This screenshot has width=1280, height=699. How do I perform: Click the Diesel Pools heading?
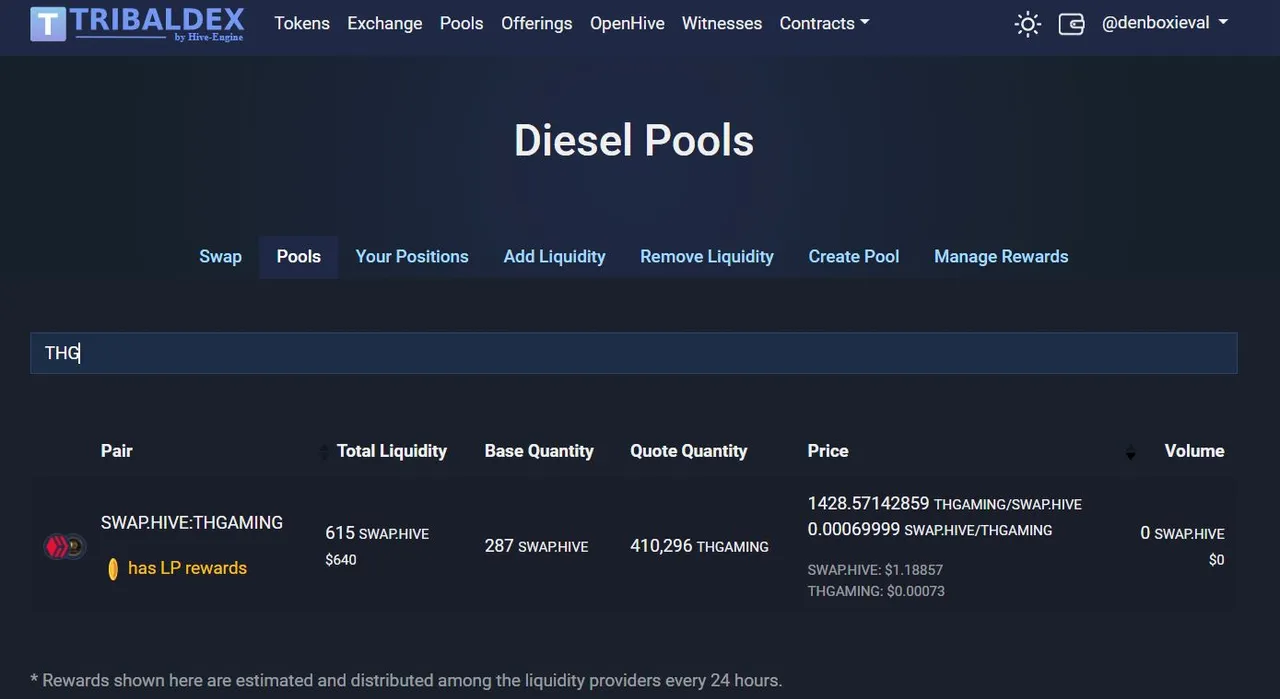(634, 140)
